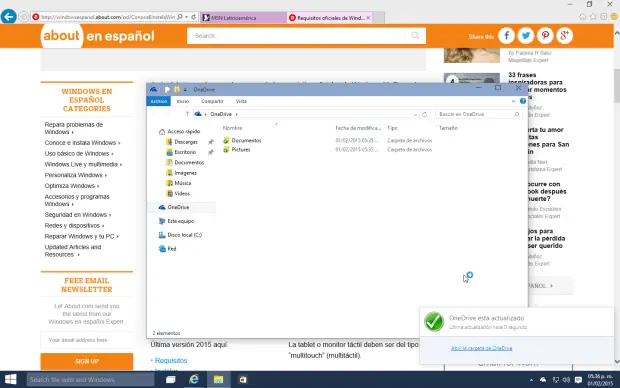
Task: Click the SIGN UP newsletter button
Action: (x=87, y=362)
